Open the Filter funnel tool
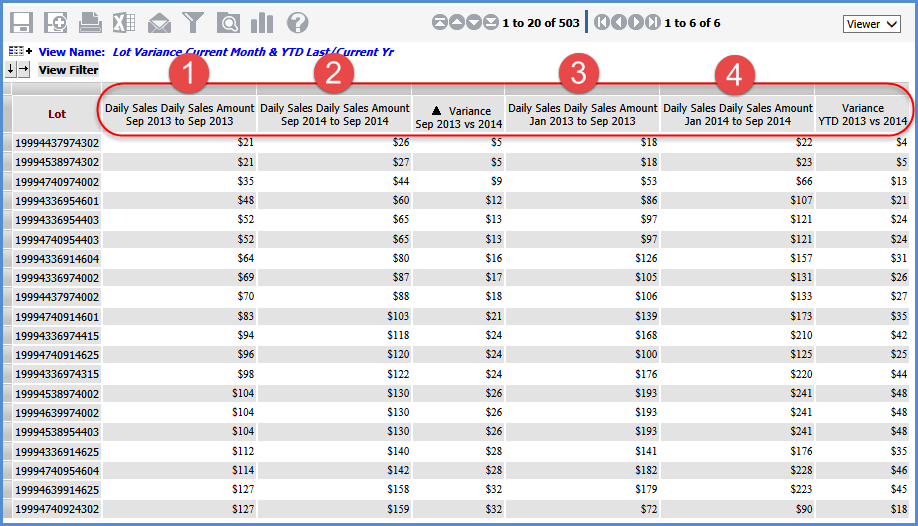This screenshot has height=526, width=918. (x=193, y=22)
